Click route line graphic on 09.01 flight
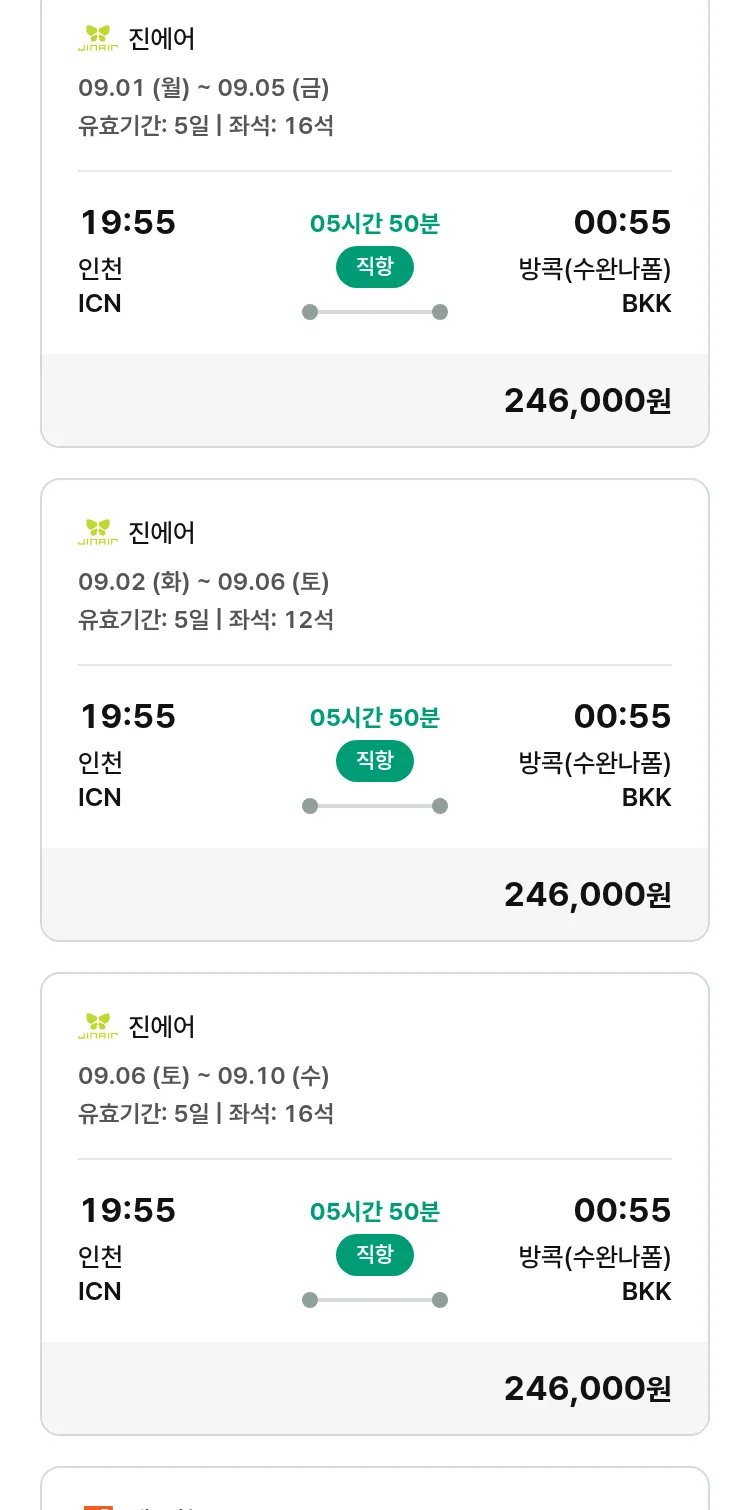Viewport: 750px width, 1510px height. click(x=374, y=312)
